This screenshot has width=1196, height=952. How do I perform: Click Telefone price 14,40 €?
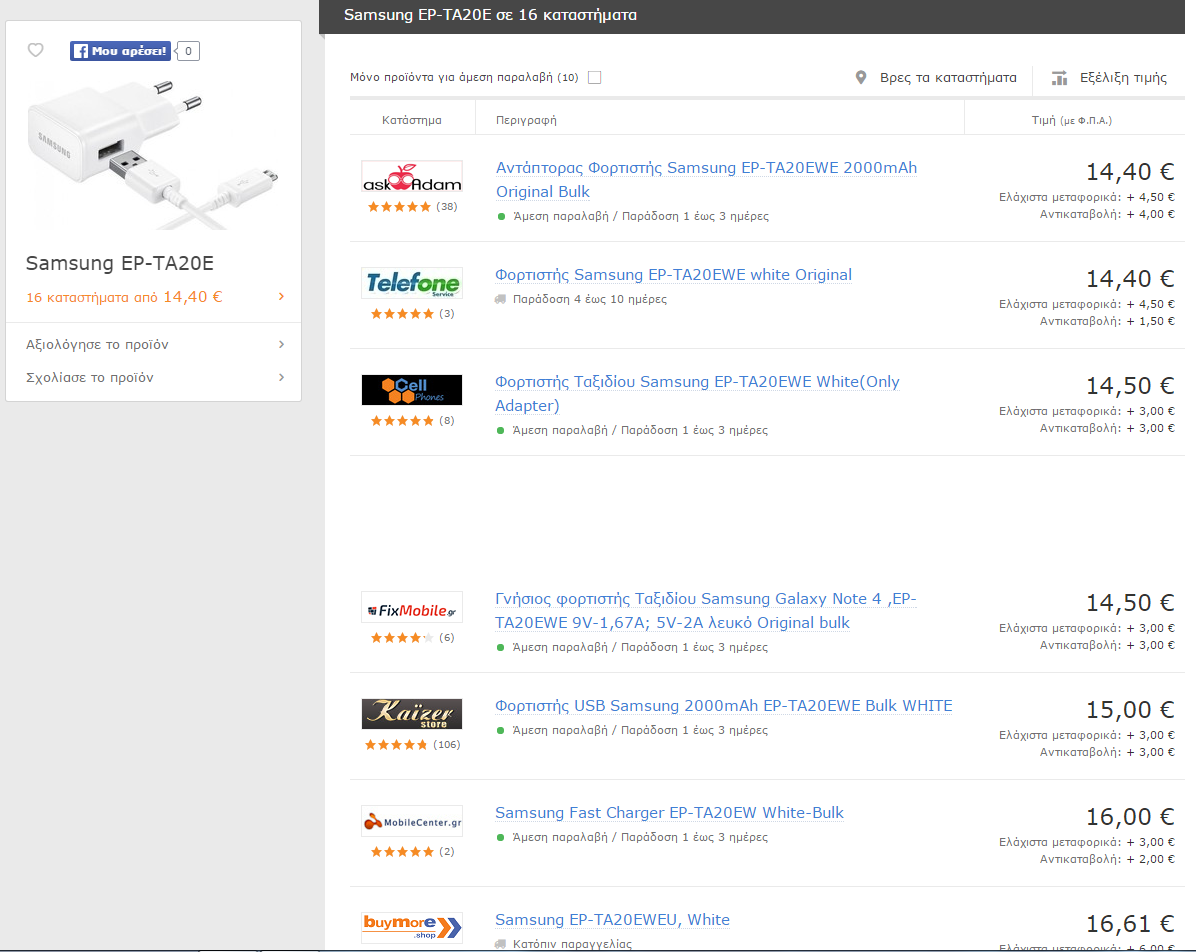[1130, 278]
